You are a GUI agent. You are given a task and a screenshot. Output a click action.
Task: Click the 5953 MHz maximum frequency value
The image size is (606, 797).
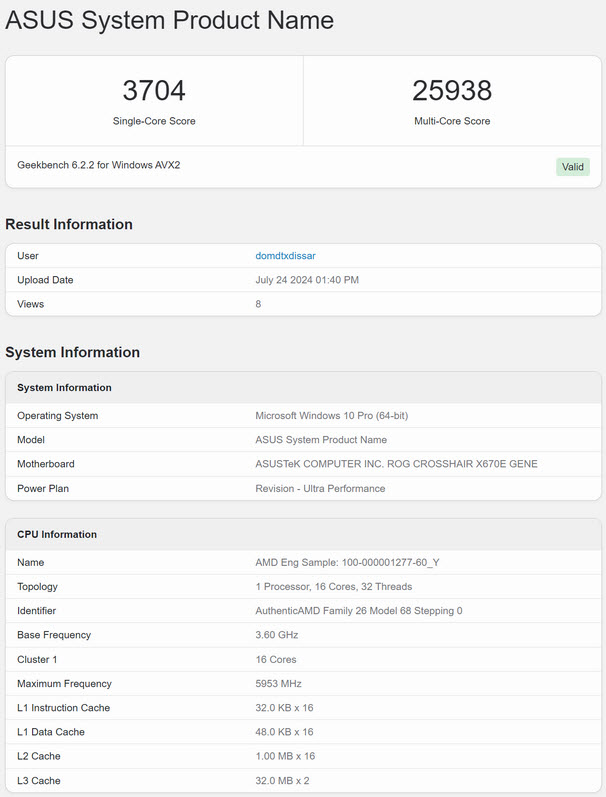click(x=278, y=684)
